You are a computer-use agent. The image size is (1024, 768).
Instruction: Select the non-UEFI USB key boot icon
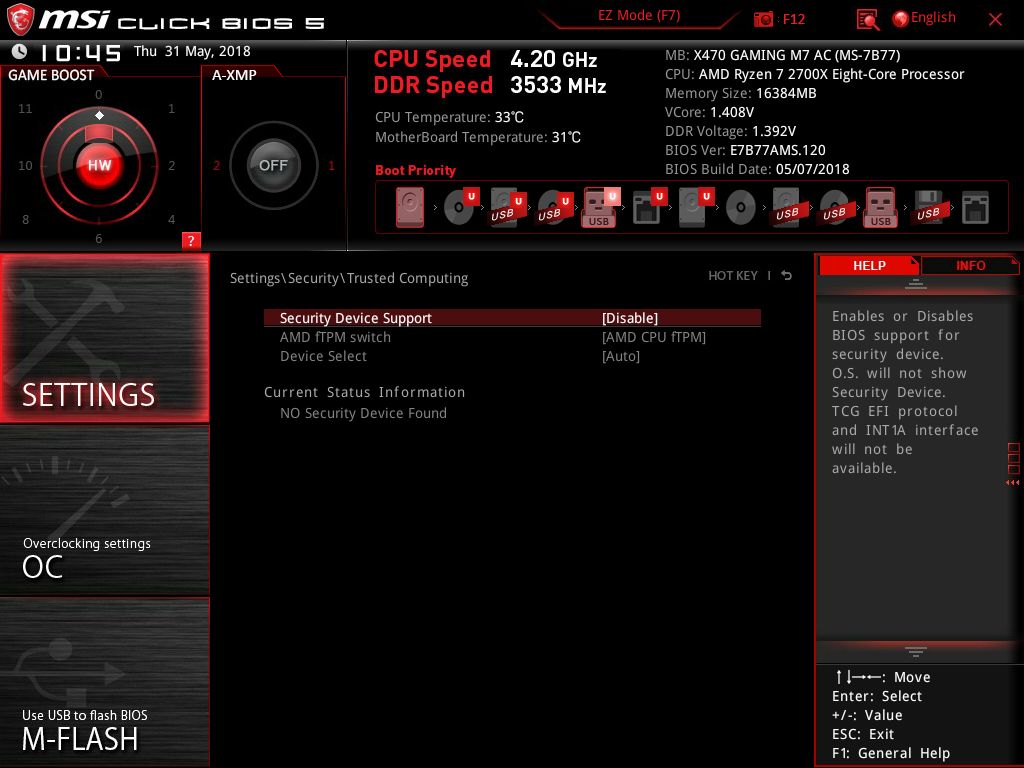point(880,208)
